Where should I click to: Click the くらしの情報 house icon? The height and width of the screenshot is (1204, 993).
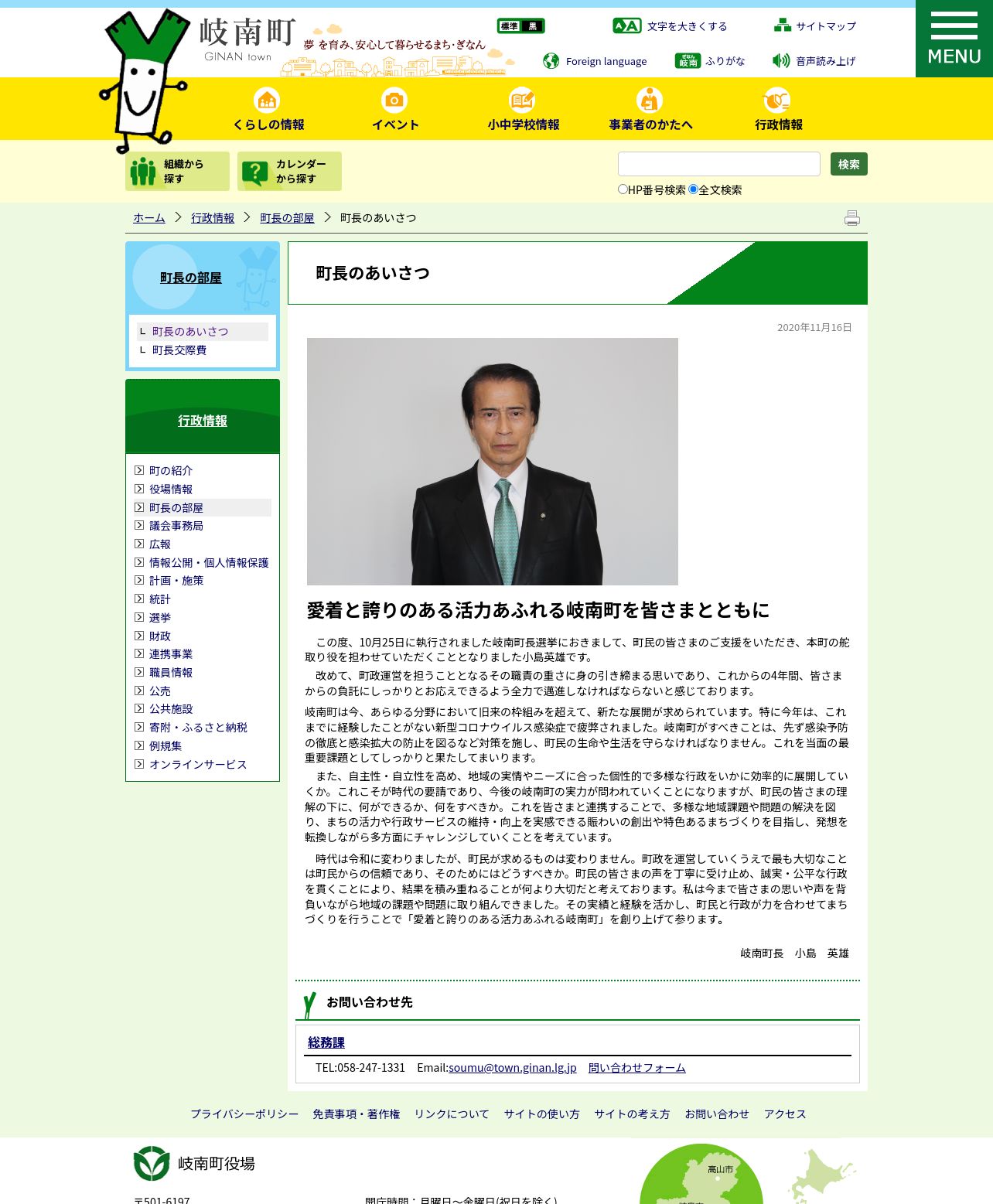click(x=267, y=101)
